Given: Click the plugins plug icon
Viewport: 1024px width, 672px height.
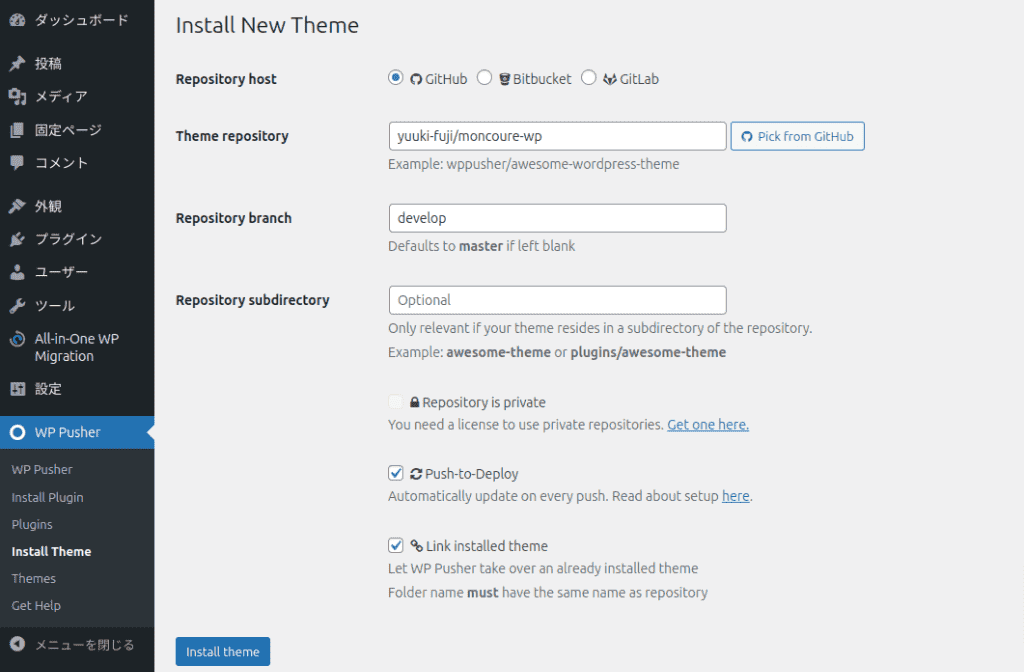Looking at the screenshot, I should point(17,239).
